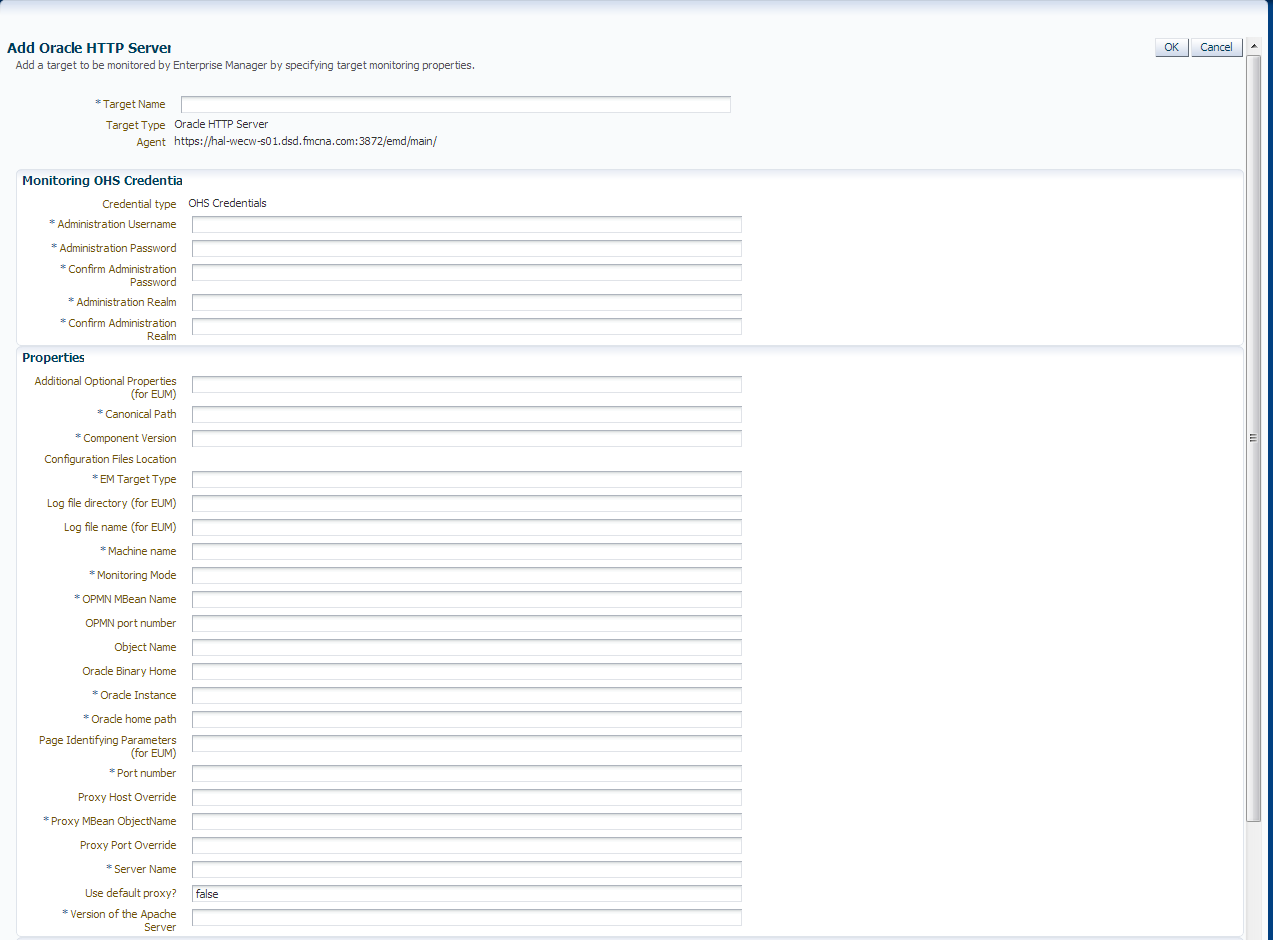Click the Page Identifying Parameters field

467,743
